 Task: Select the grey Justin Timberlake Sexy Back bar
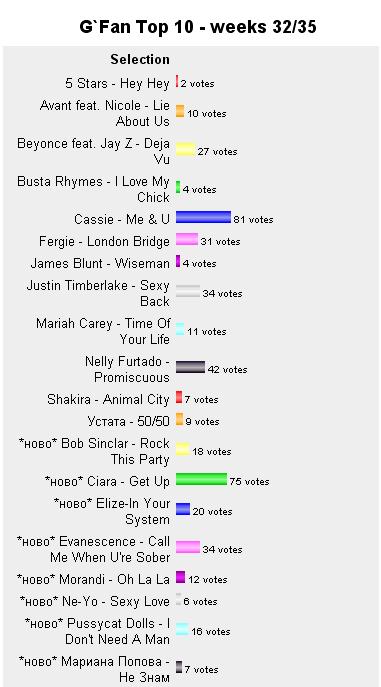[x=188, y=291]
